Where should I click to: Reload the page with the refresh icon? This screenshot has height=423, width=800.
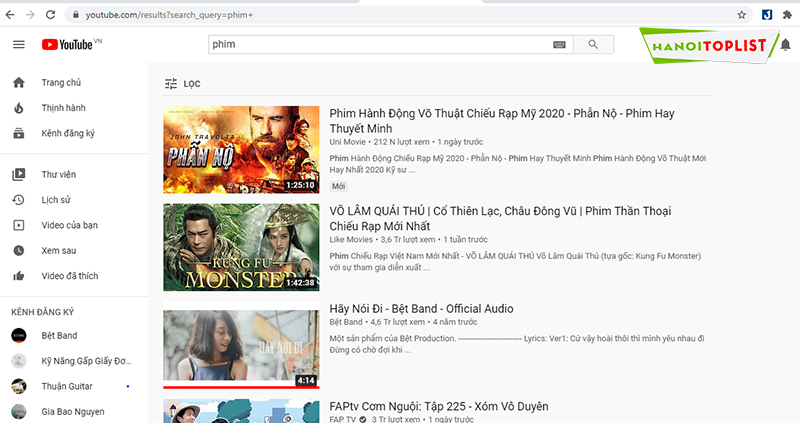pyautogui.click(x=51, y=15)
